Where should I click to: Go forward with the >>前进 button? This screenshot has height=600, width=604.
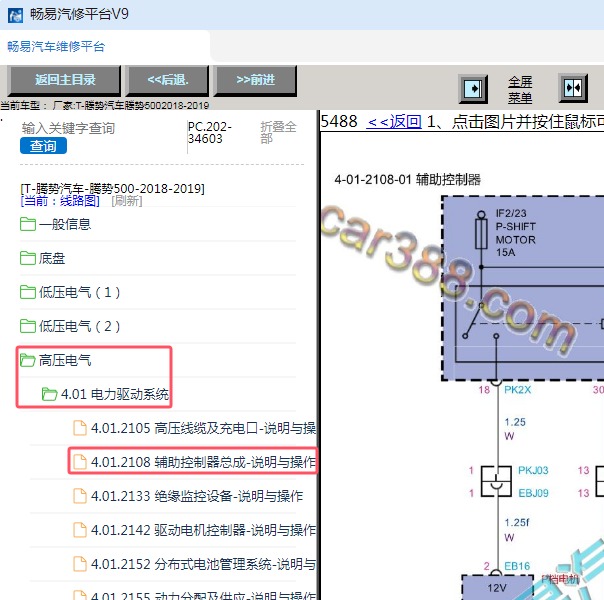(x=255, y=80)
